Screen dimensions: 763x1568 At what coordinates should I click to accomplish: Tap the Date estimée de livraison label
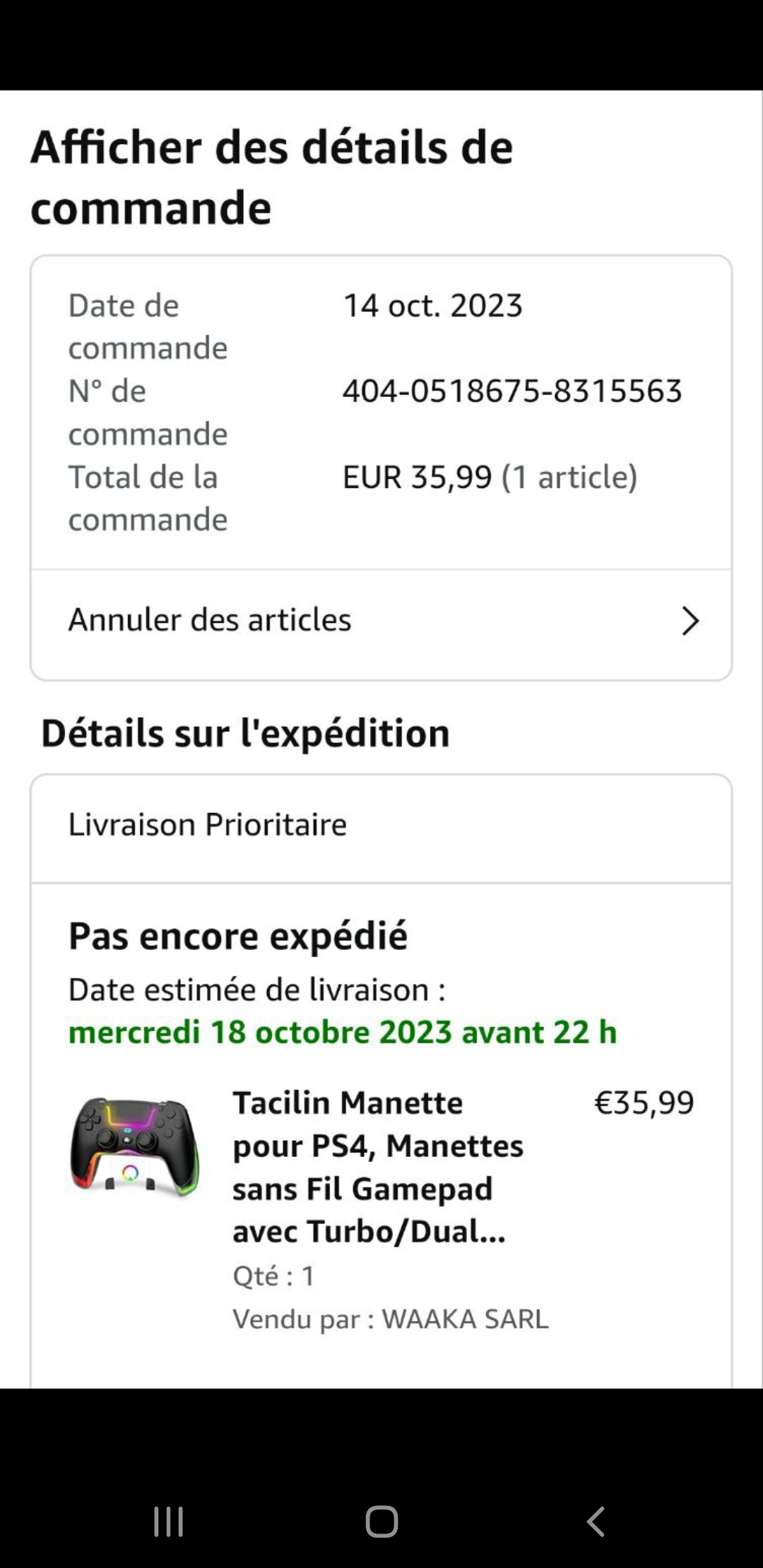pyautogui.click(x=256, y=990)
